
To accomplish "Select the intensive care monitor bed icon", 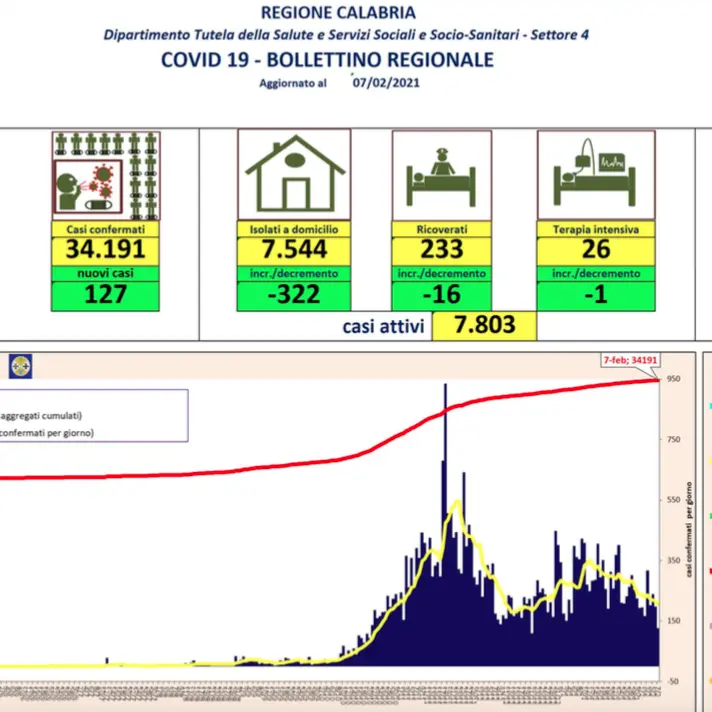I will pos(595,176).
